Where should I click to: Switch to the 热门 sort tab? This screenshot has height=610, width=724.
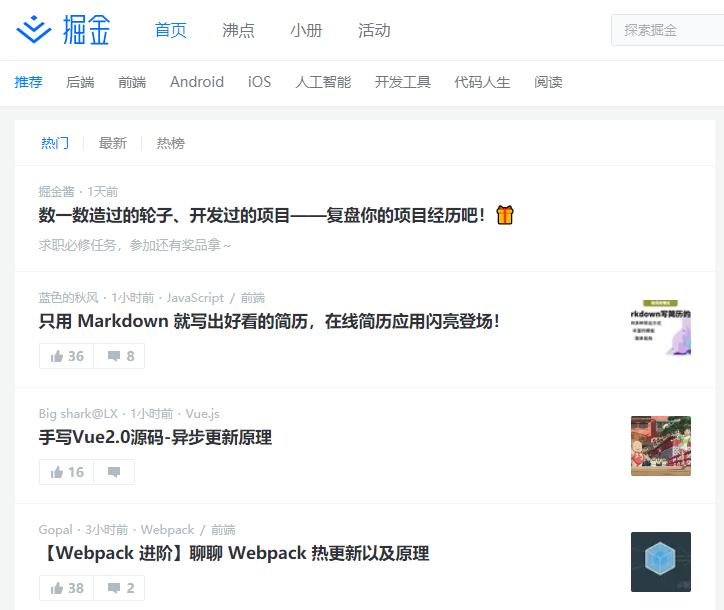[x=55, y=143]
